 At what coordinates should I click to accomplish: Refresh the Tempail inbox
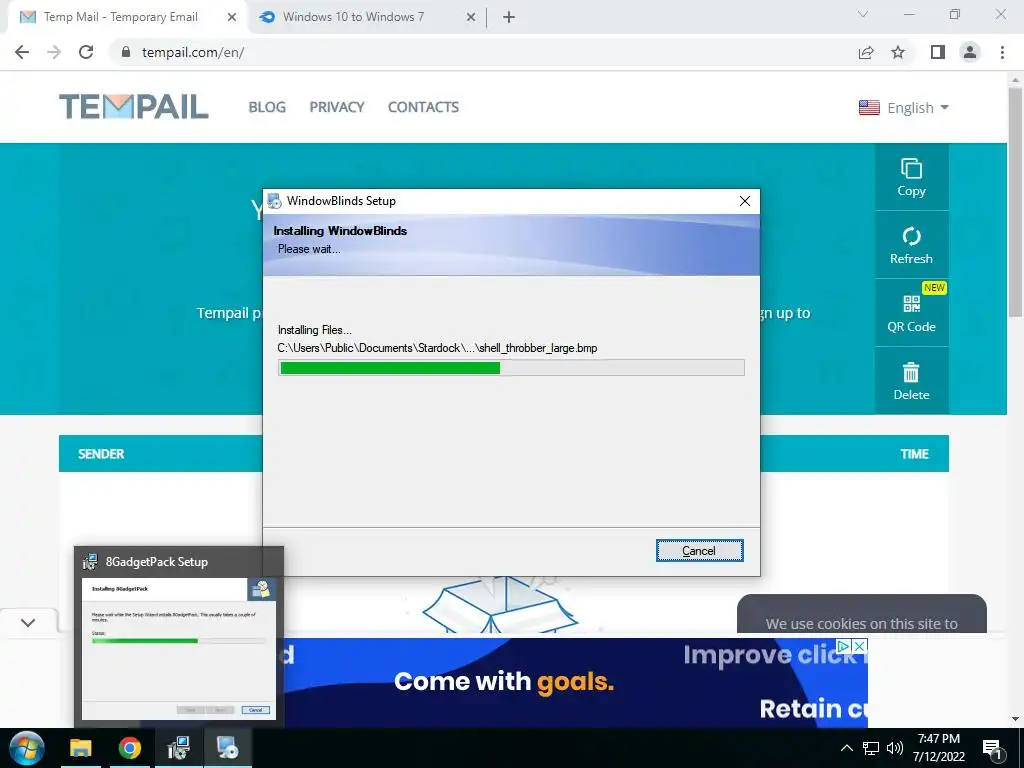pyautogui.click(x=911, y=245)
